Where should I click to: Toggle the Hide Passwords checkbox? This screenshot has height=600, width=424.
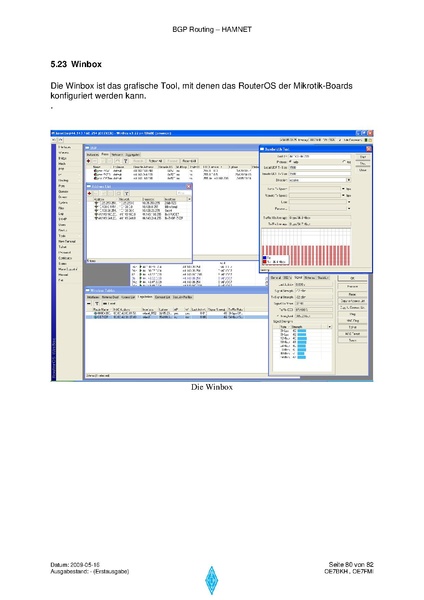click(340, 140)
